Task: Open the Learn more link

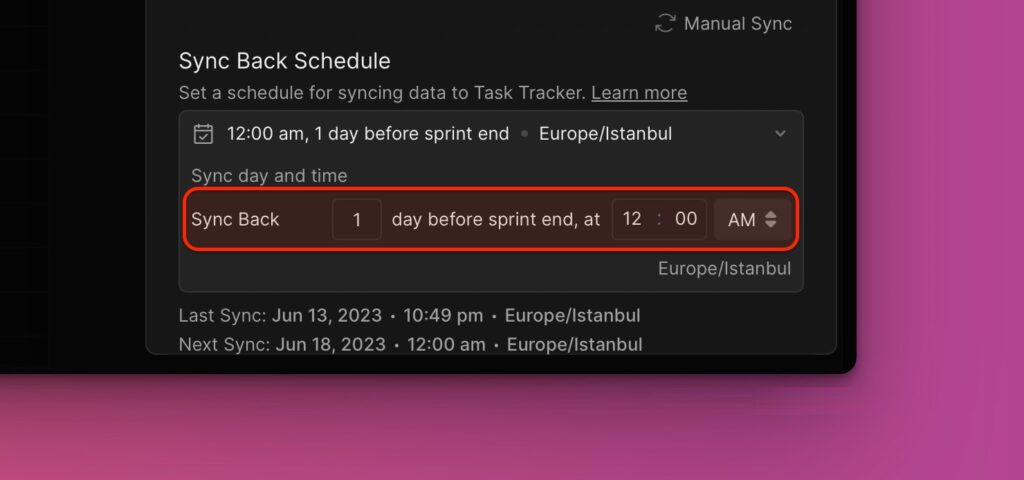Action: point(639,93)
